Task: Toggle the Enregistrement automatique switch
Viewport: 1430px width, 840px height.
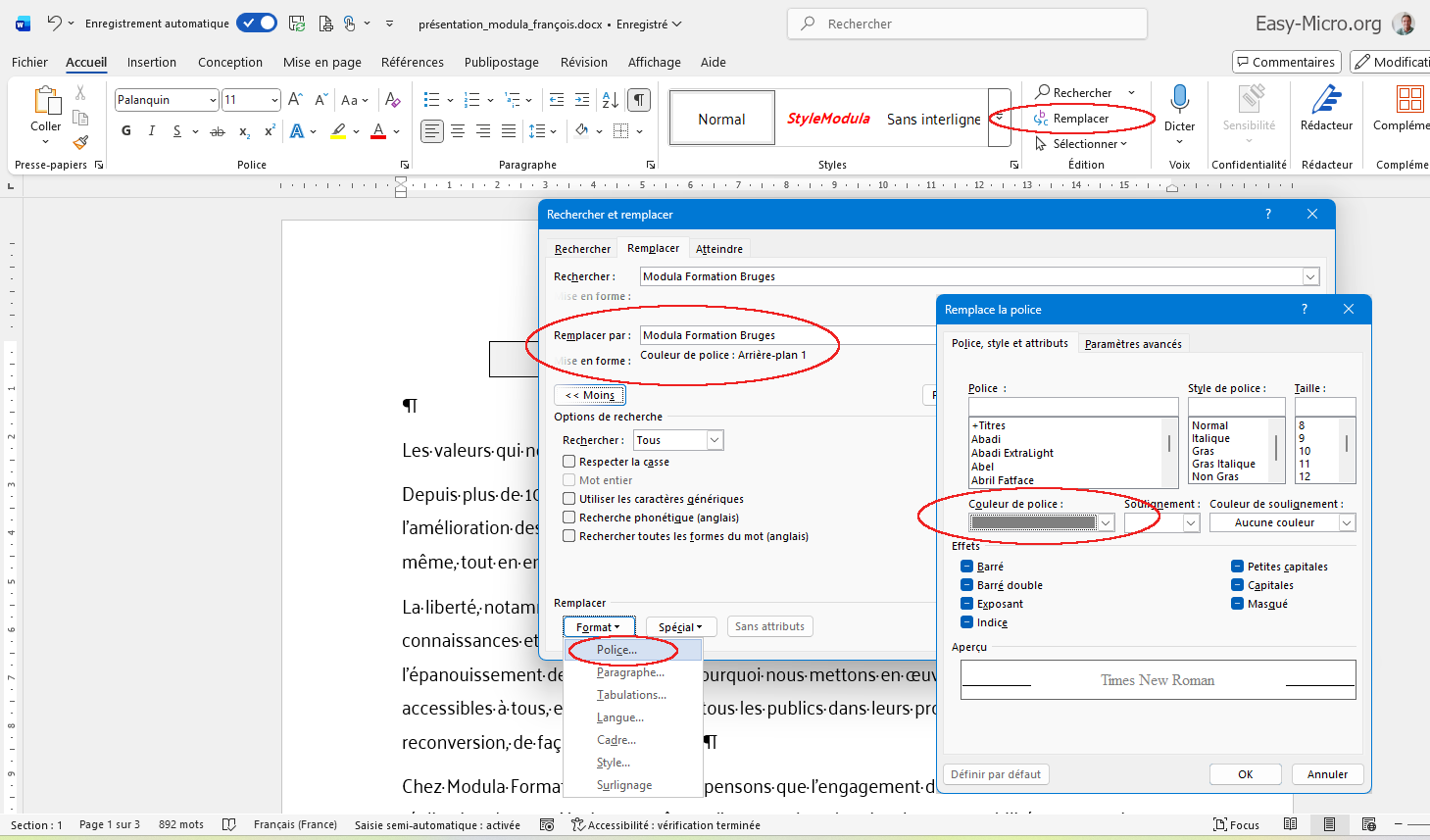Action: [257, 23]
